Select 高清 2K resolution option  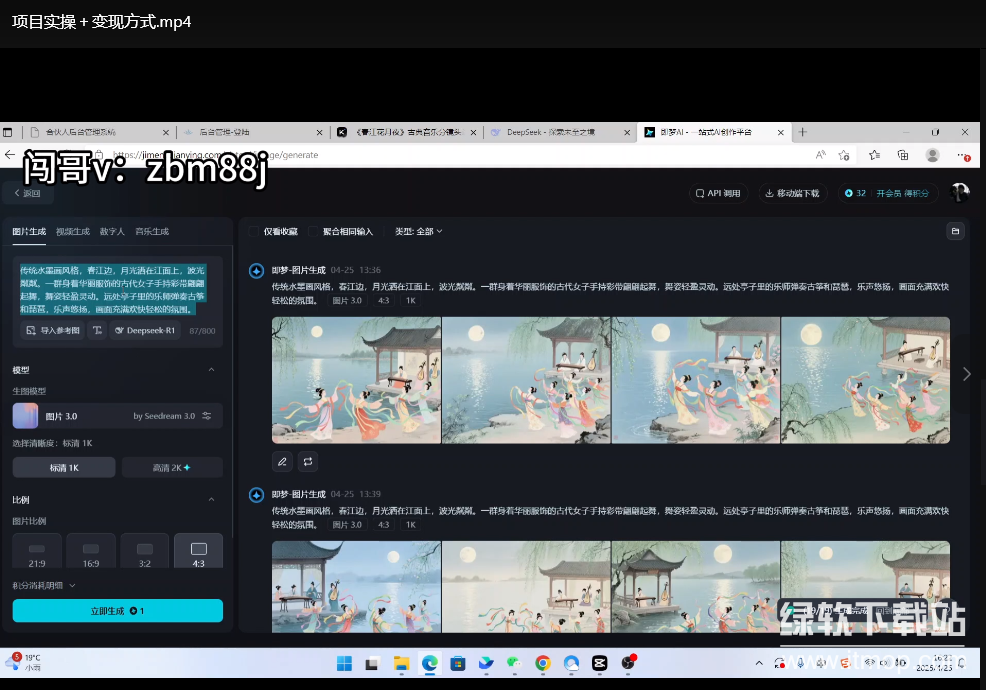172,467
